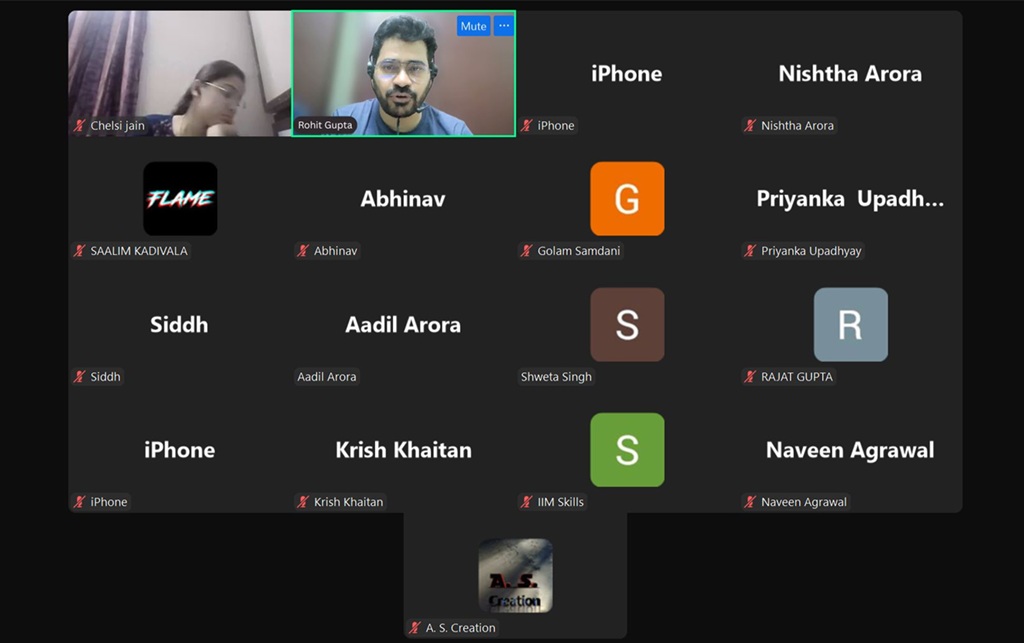The height and width of the screenshot is (643, 1024).
Task: Click the Aadil Arora name label
Action: (327, 377)
